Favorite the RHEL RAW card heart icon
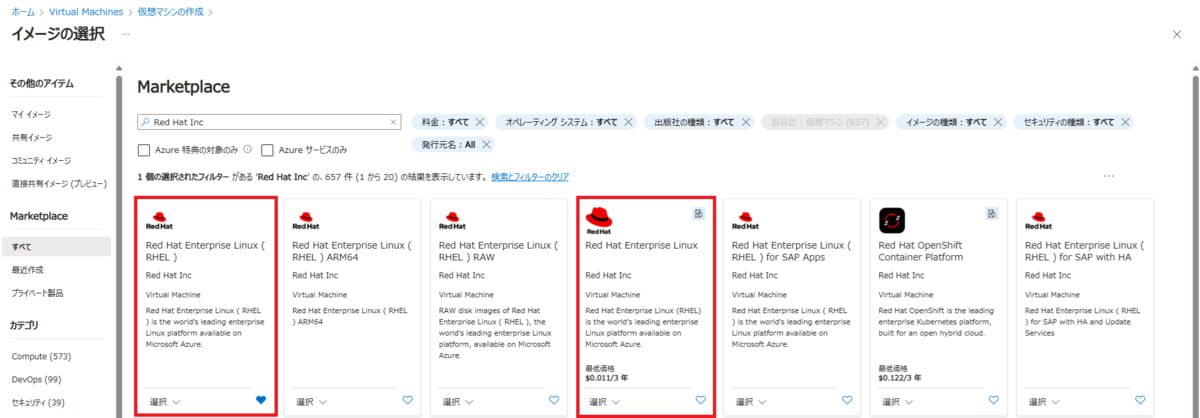 pyautogui.click(x=554, y=400)
